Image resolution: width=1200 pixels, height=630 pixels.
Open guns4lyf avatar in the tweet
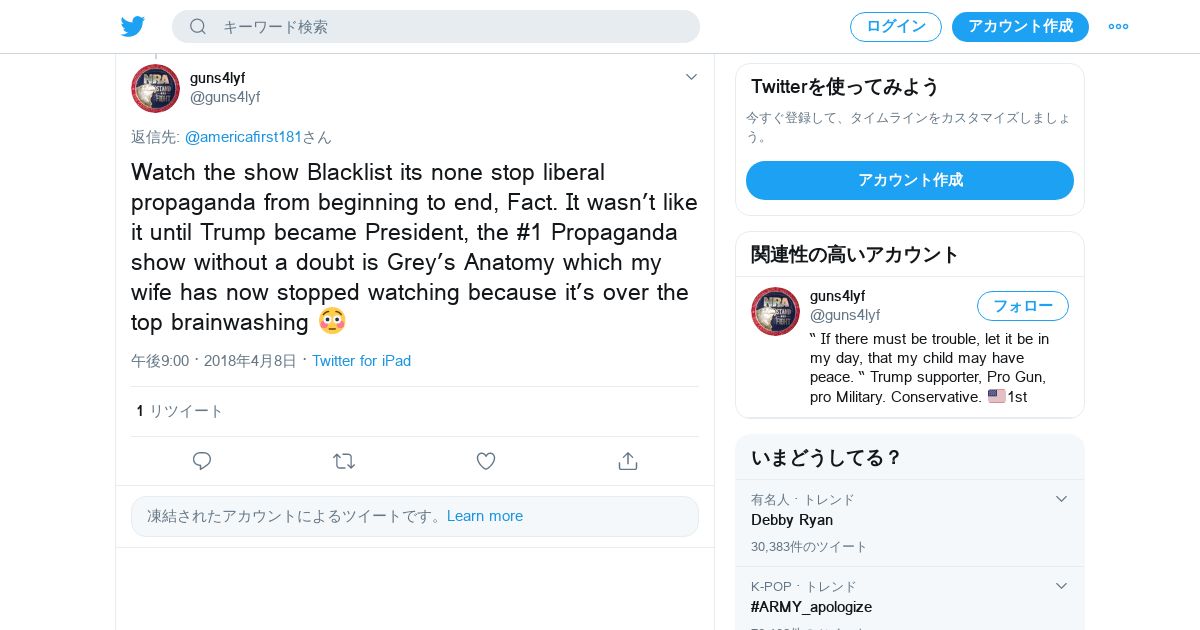155,88
